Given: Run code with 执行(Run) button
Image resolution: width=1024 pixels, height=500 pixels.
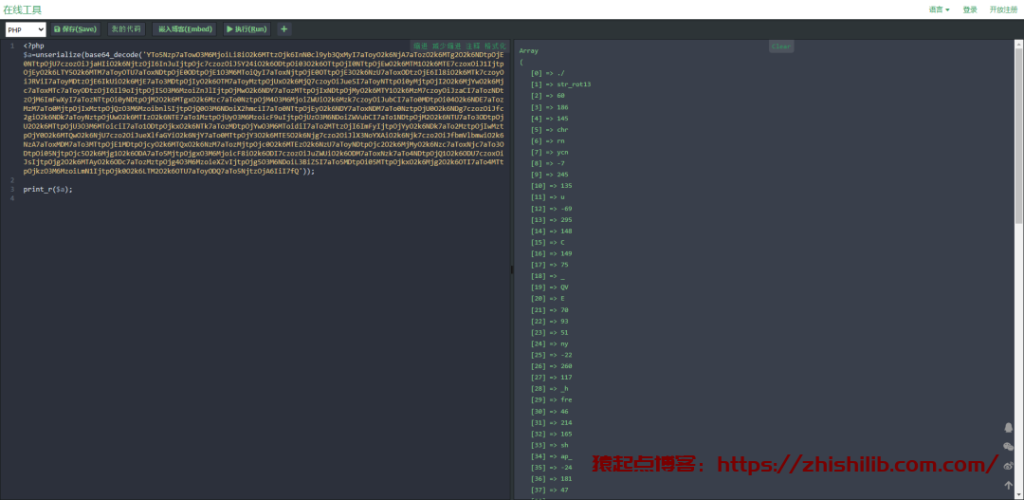Looking at the screenshot, I should click(x=247, y=29).
